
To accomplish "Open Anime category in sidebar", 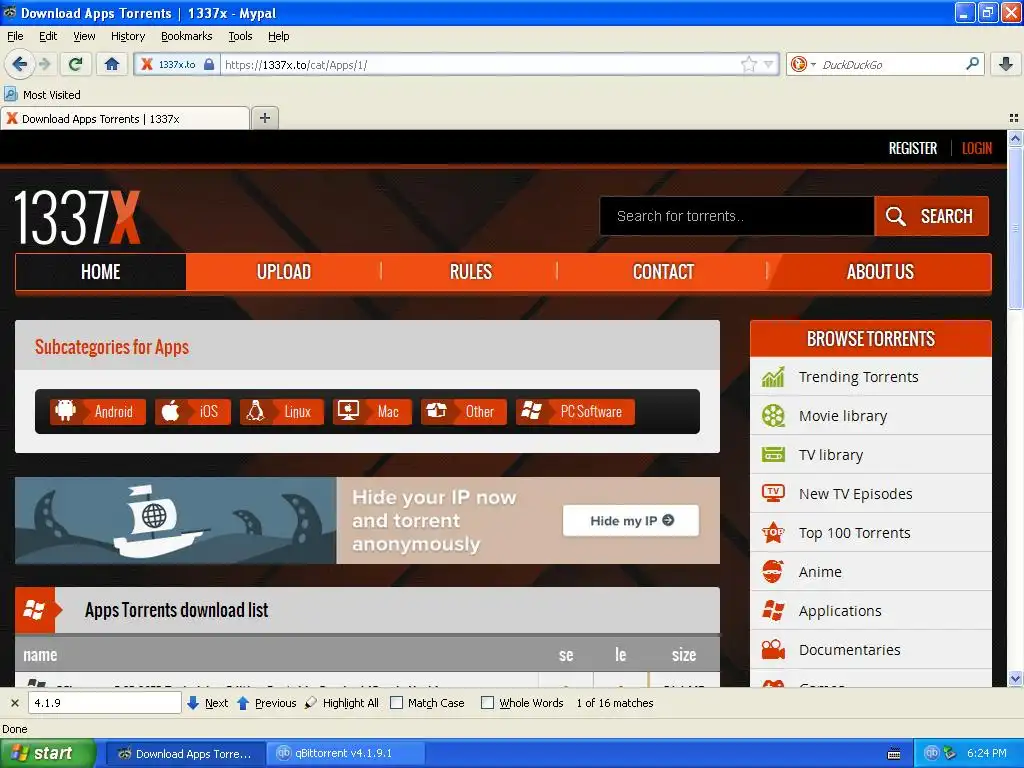I will click(x=871, y=572).
